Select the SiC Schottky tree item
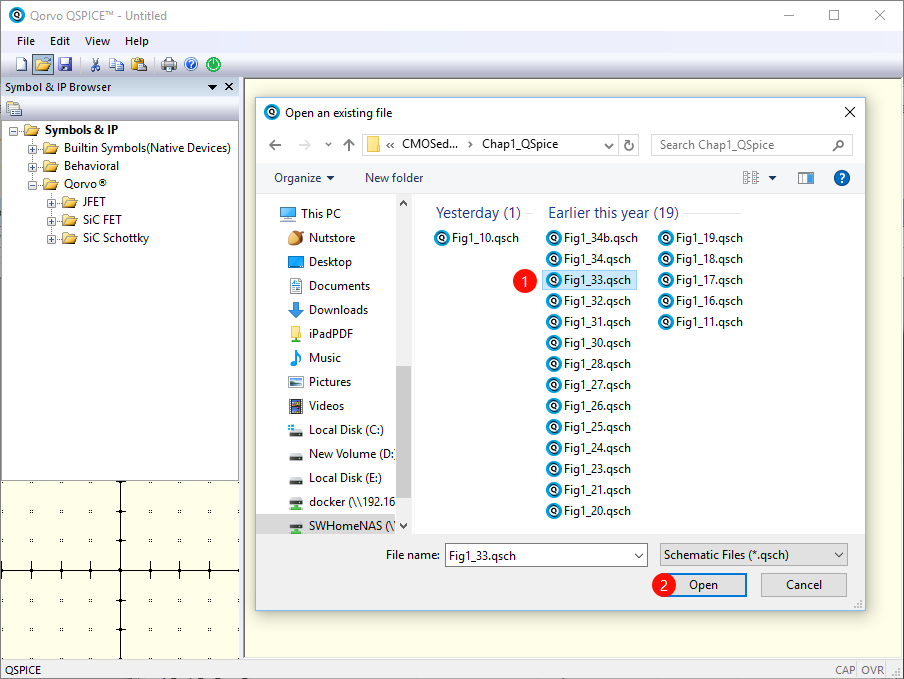 click(115, 238)
